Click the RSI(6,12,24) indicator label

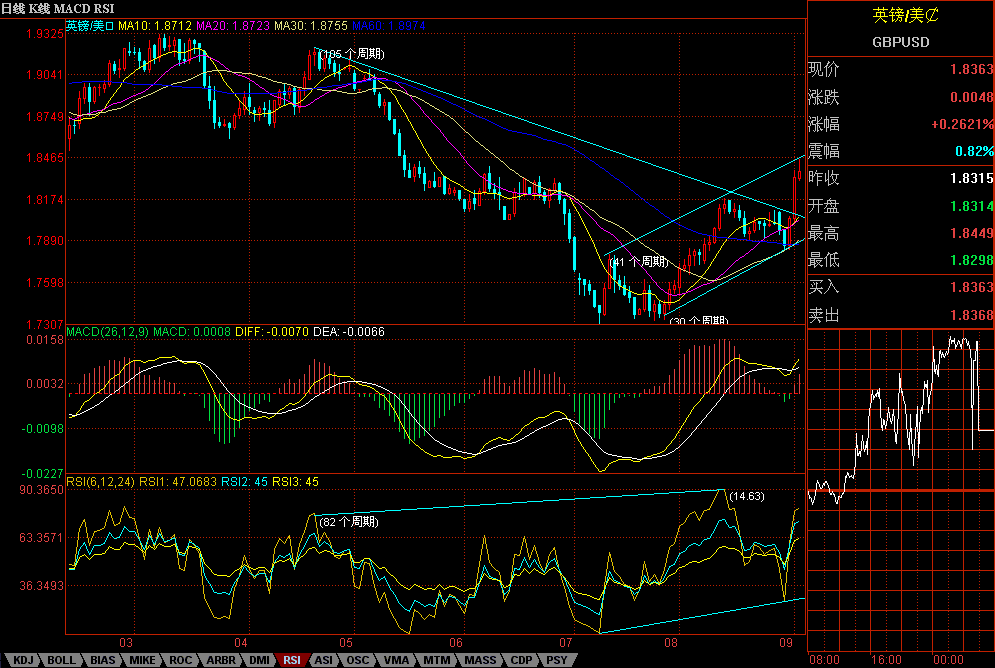pyautogui.click(x=100, y=482)
